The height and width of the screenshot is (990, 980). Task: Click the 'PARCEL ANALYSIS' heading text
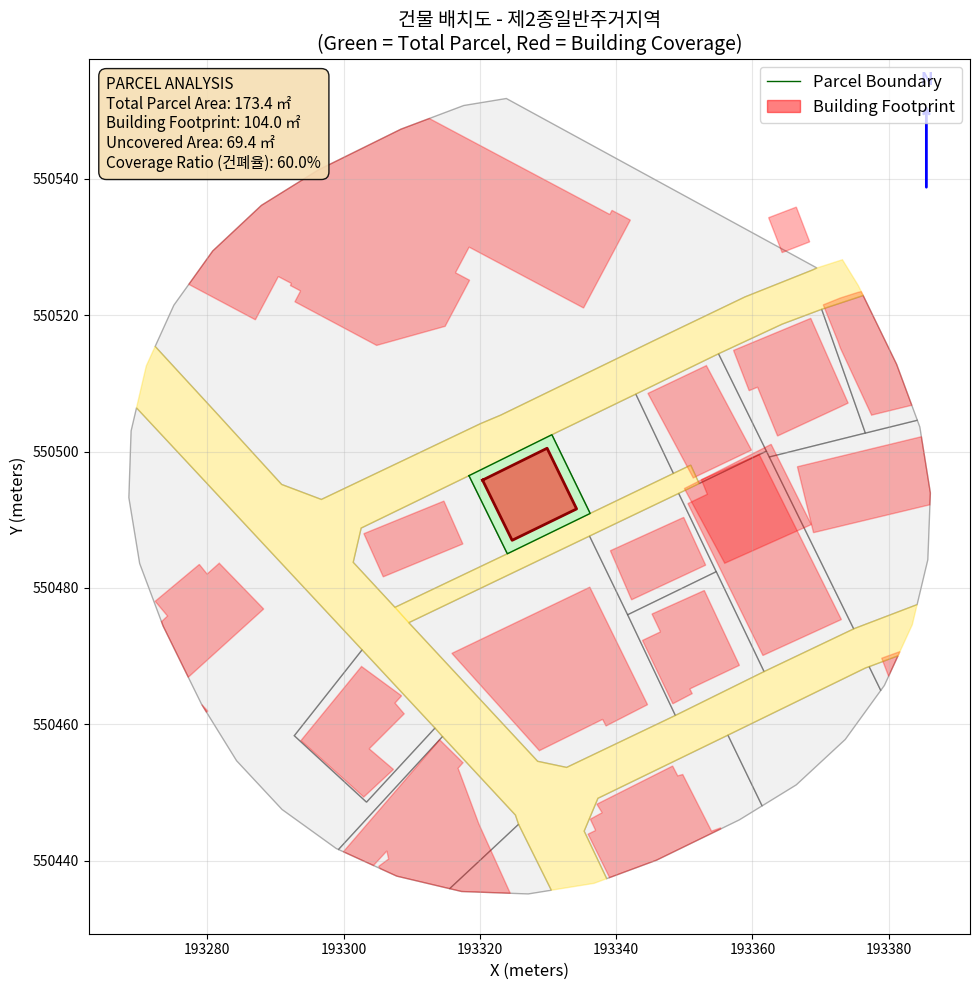pyautogui.click(x=169, y=83)
